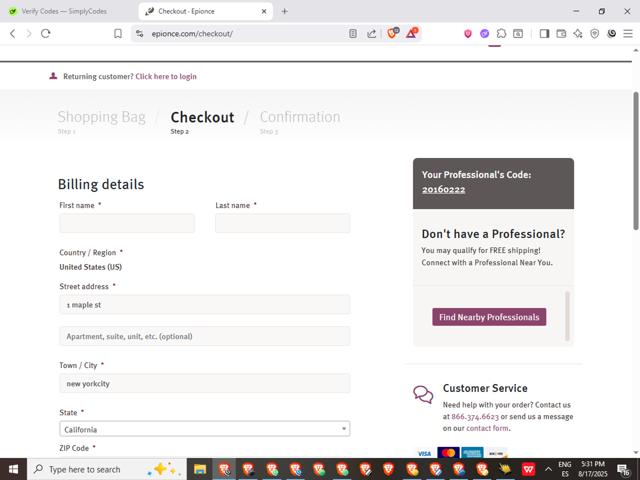Show hidden system tray icons chevron

(x=549, y=469)
